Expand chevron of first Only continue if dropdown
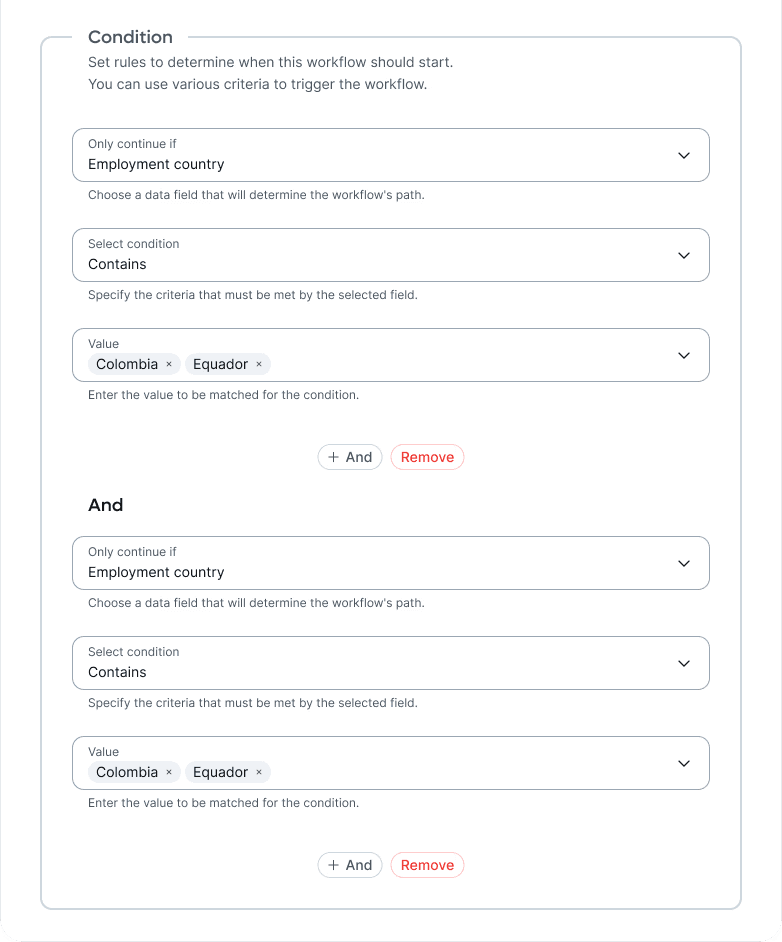 683,156
